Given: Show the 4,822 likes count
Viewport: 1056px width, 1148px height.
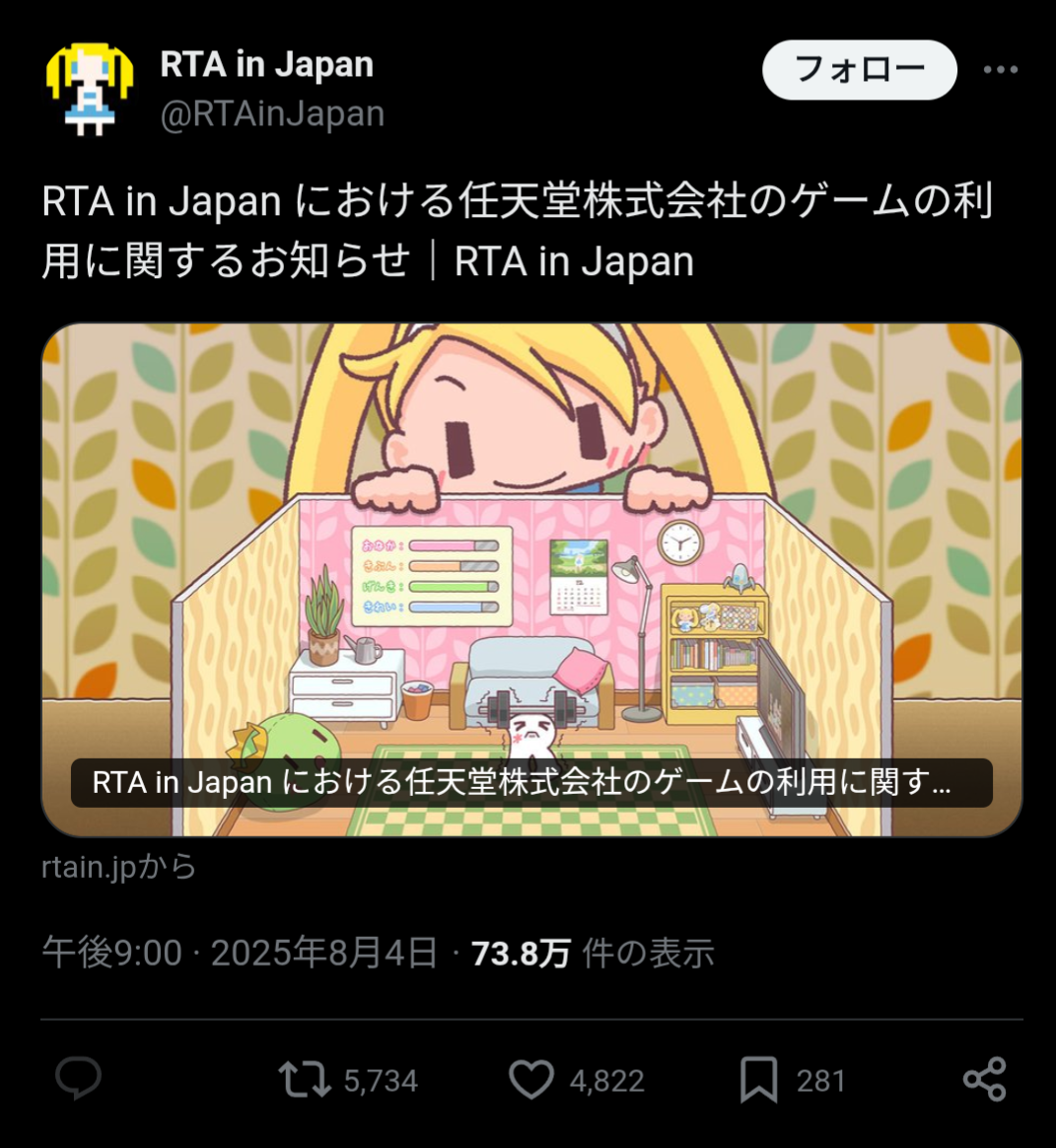Looking at the screenshot, I should (606, 1081).
